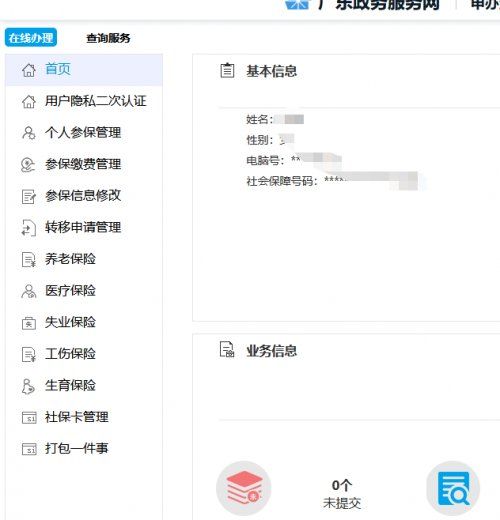The image size is (500, 520).
Task: Click the 基本信息 clipboard icon
Action: (227, 70)
